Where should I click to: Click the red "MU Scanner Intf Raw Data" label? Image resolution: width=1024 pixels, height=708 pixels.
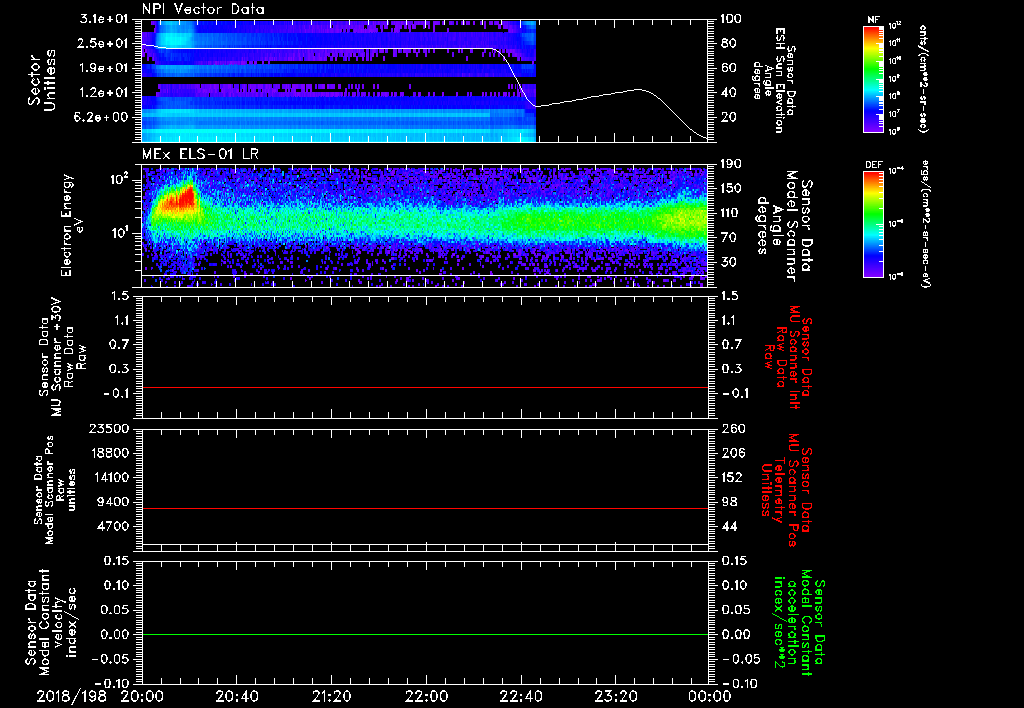tap(787, 358)
